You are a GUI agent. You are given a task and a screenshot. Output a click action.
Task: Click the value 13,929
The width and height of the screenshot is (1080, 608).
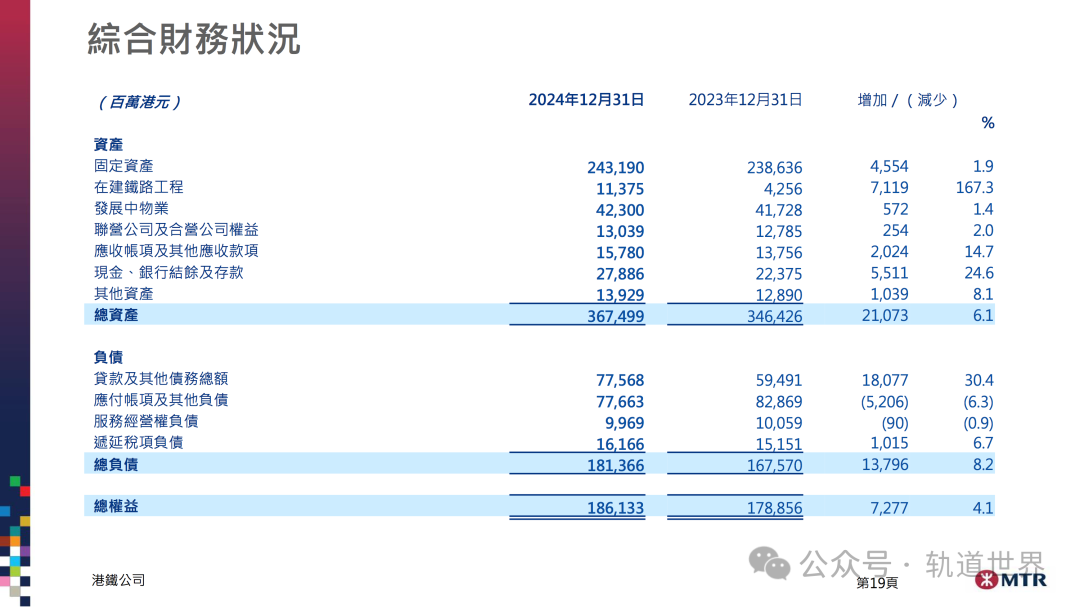(620, 295)
